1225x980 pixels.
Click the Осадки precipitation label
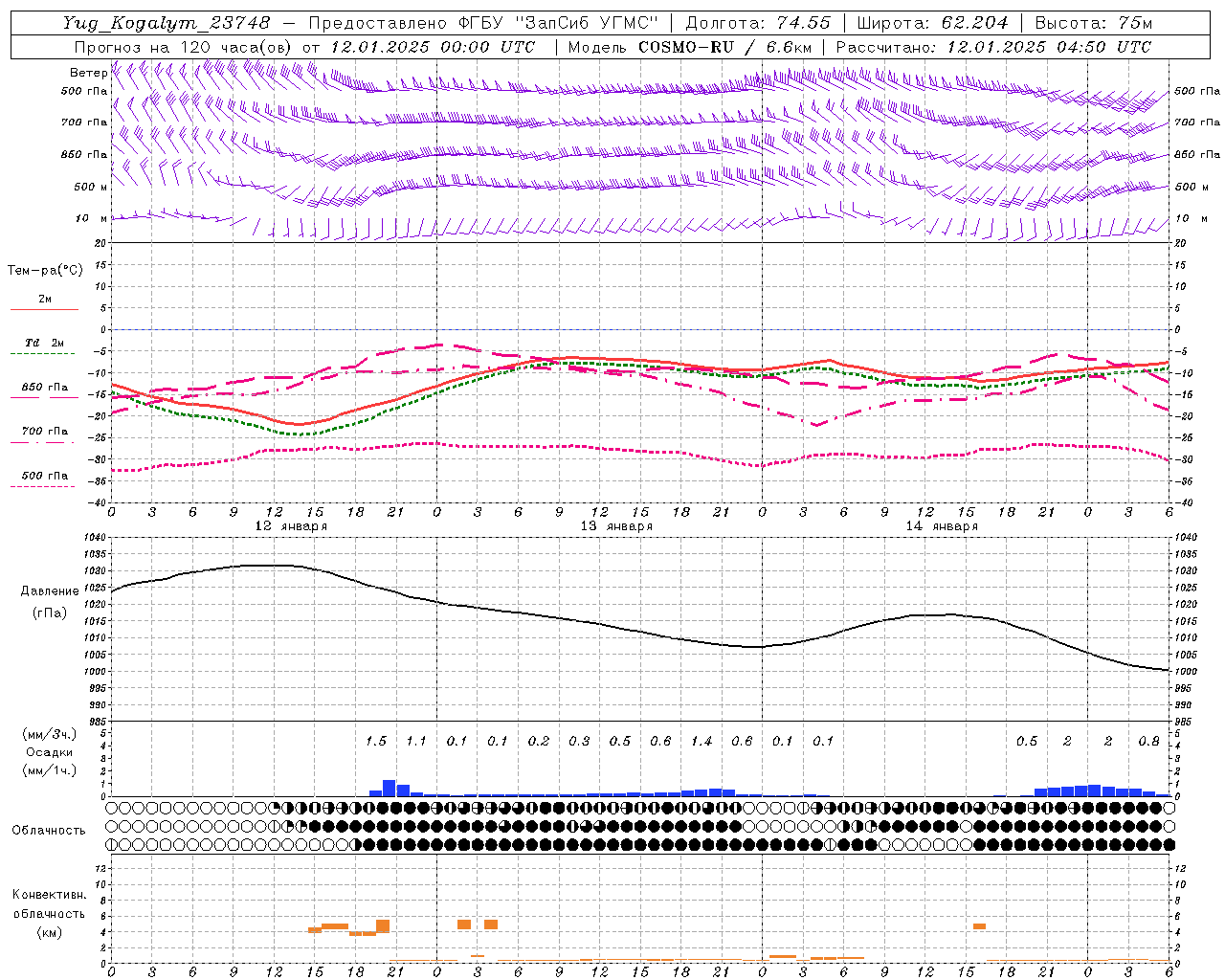(49, 752)
